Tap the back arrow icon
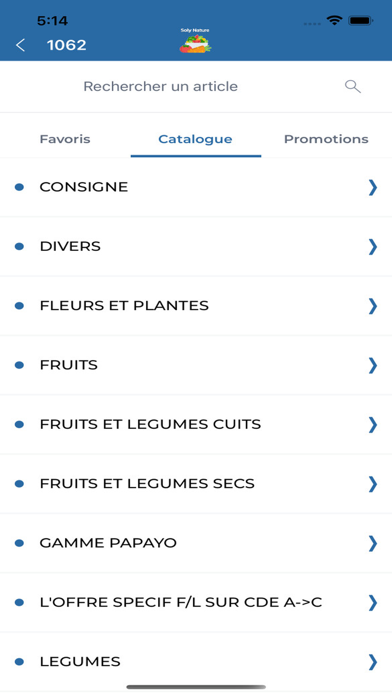392x696 pixels. [20, 45]
